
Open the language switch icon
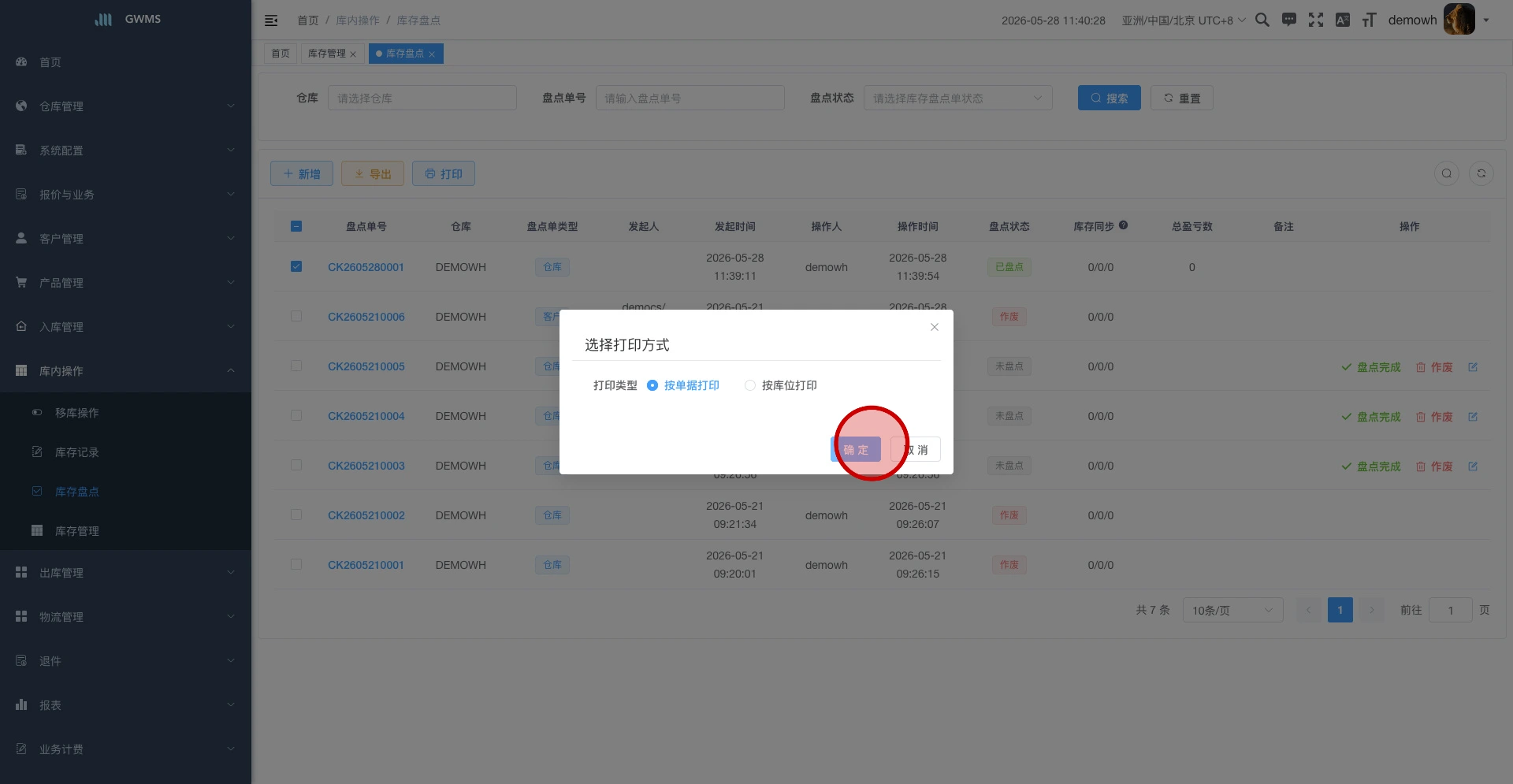pos(1343,20)
